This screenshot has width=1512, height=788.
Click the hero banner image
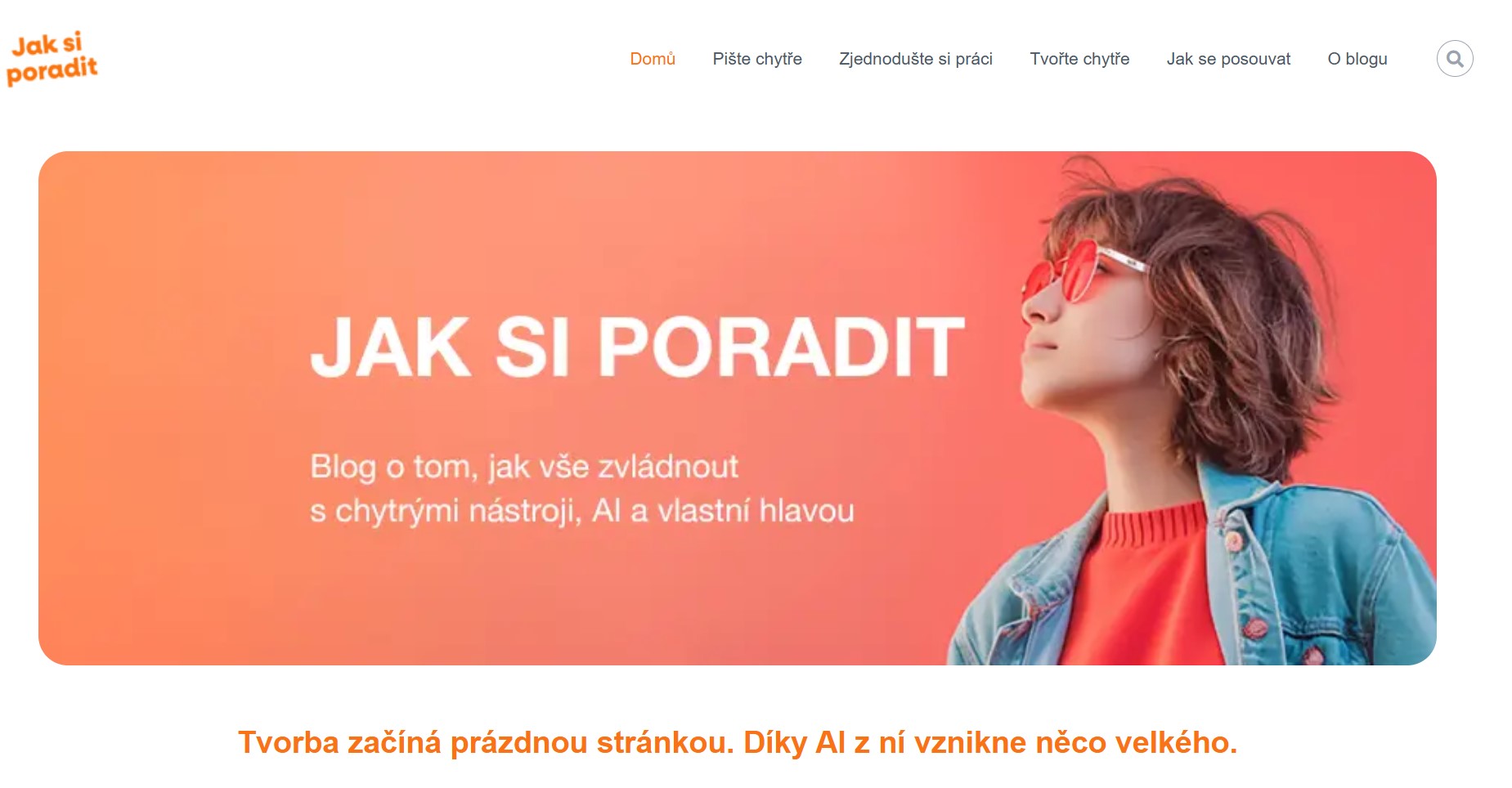738,408
